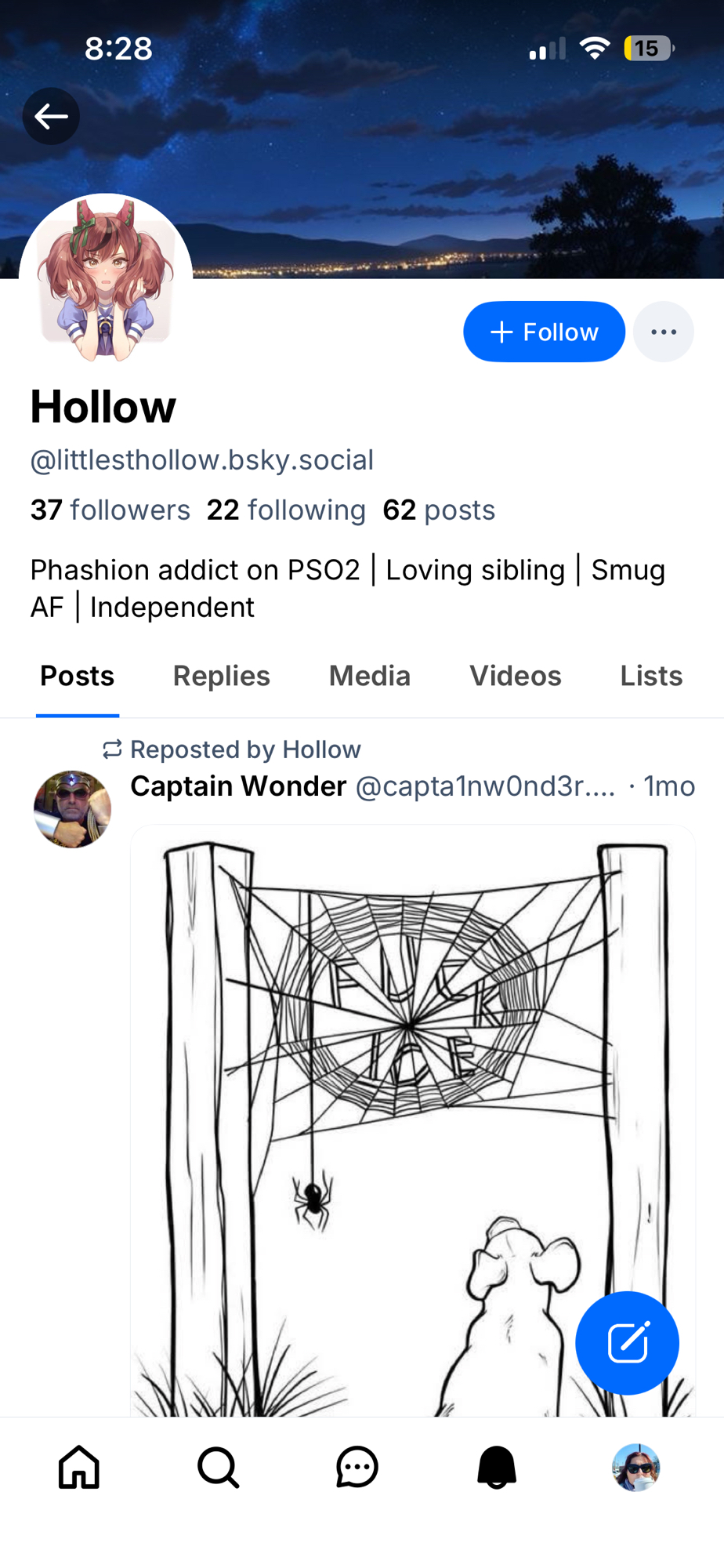The image size is (724, 1568).
Task: Open the Search magnifier icon
Action: (218, 1467)
